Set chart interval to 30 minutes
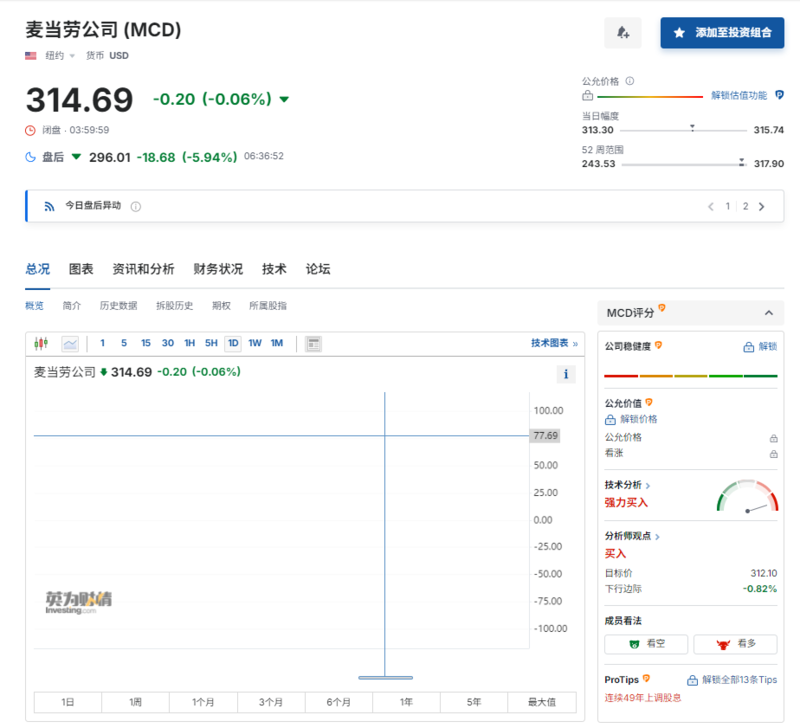Screen dimensions: 800x728 [x=168, y=343]
